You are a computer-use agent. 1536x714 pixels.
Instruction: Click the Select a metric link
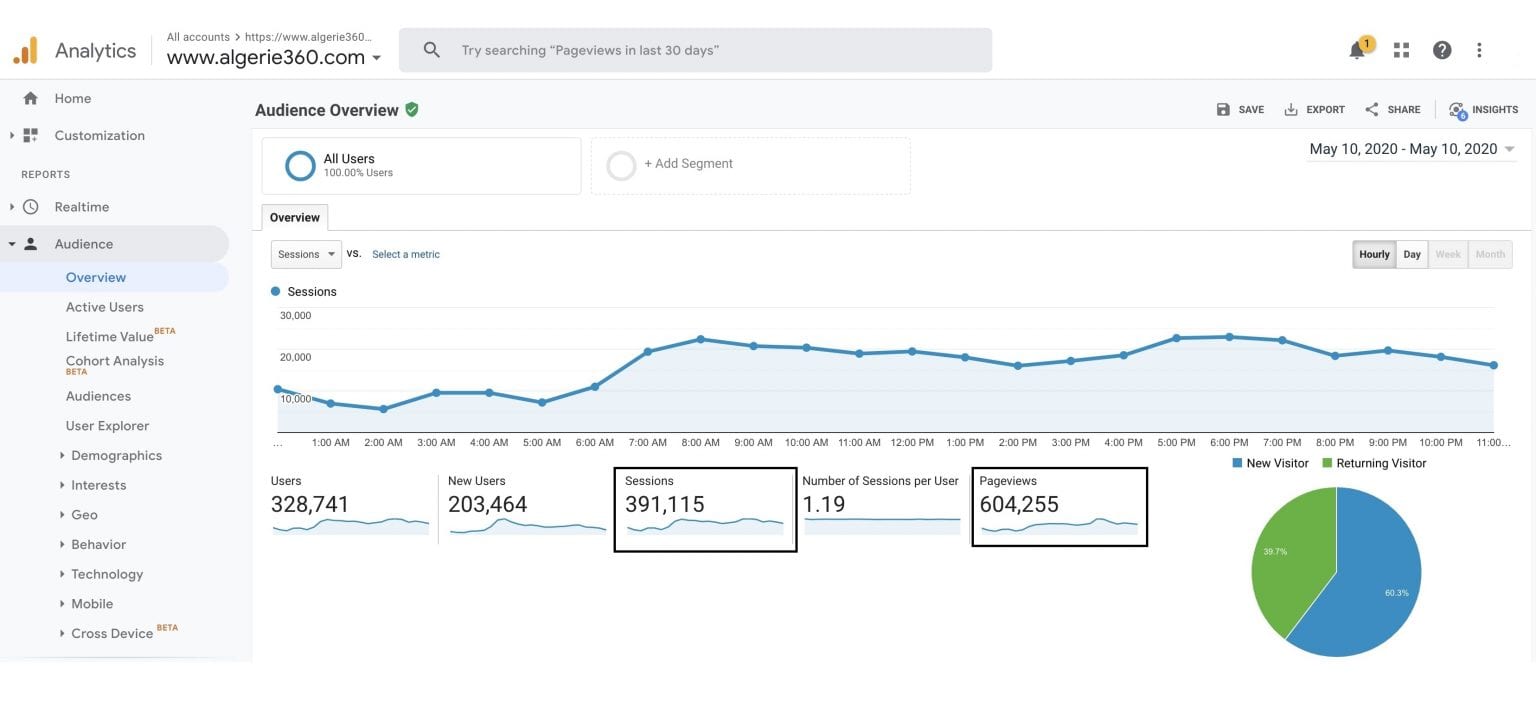405,254
